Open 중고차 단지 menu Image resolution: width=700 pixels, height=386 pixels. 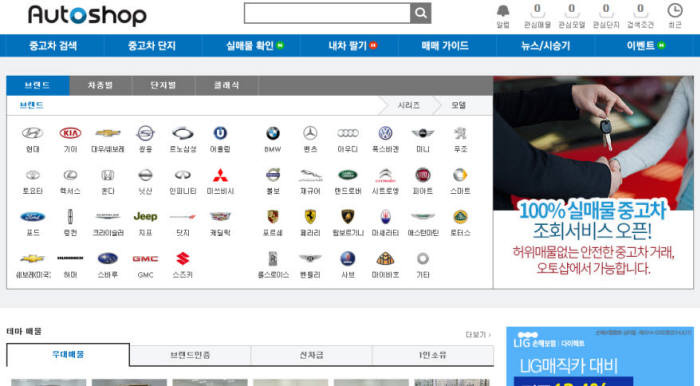pyautogui.click(x=152, y=46)
